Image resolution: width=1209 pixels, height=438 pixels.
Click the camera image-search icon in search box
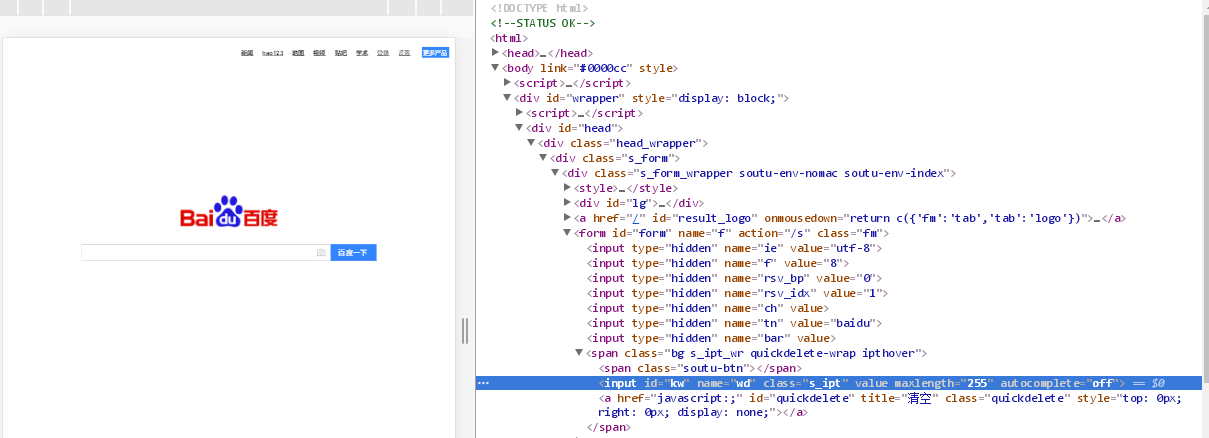pos(321,253)
